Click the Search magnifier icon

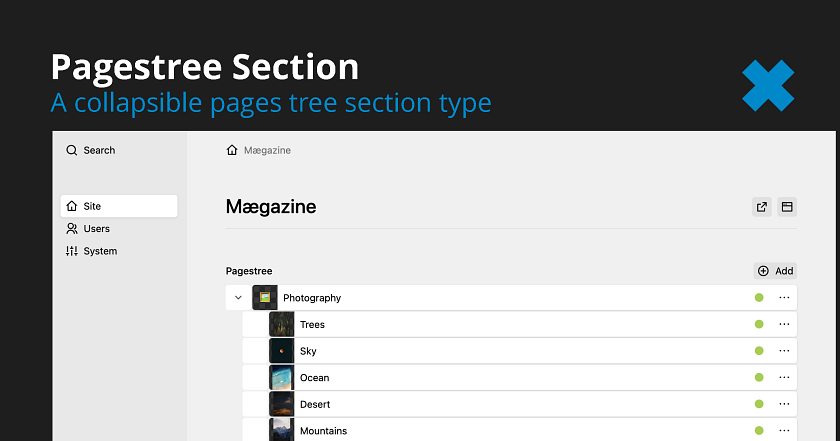click(72, 150)
